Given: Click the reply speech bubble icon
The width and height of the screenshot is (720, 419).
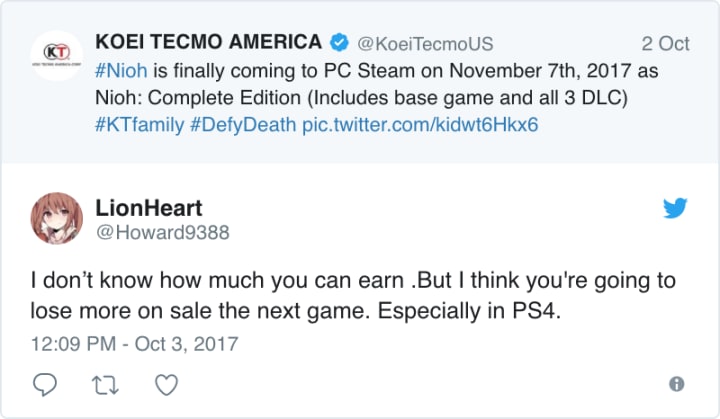Looking at the screenshot, I should click(x=44, y=384).
